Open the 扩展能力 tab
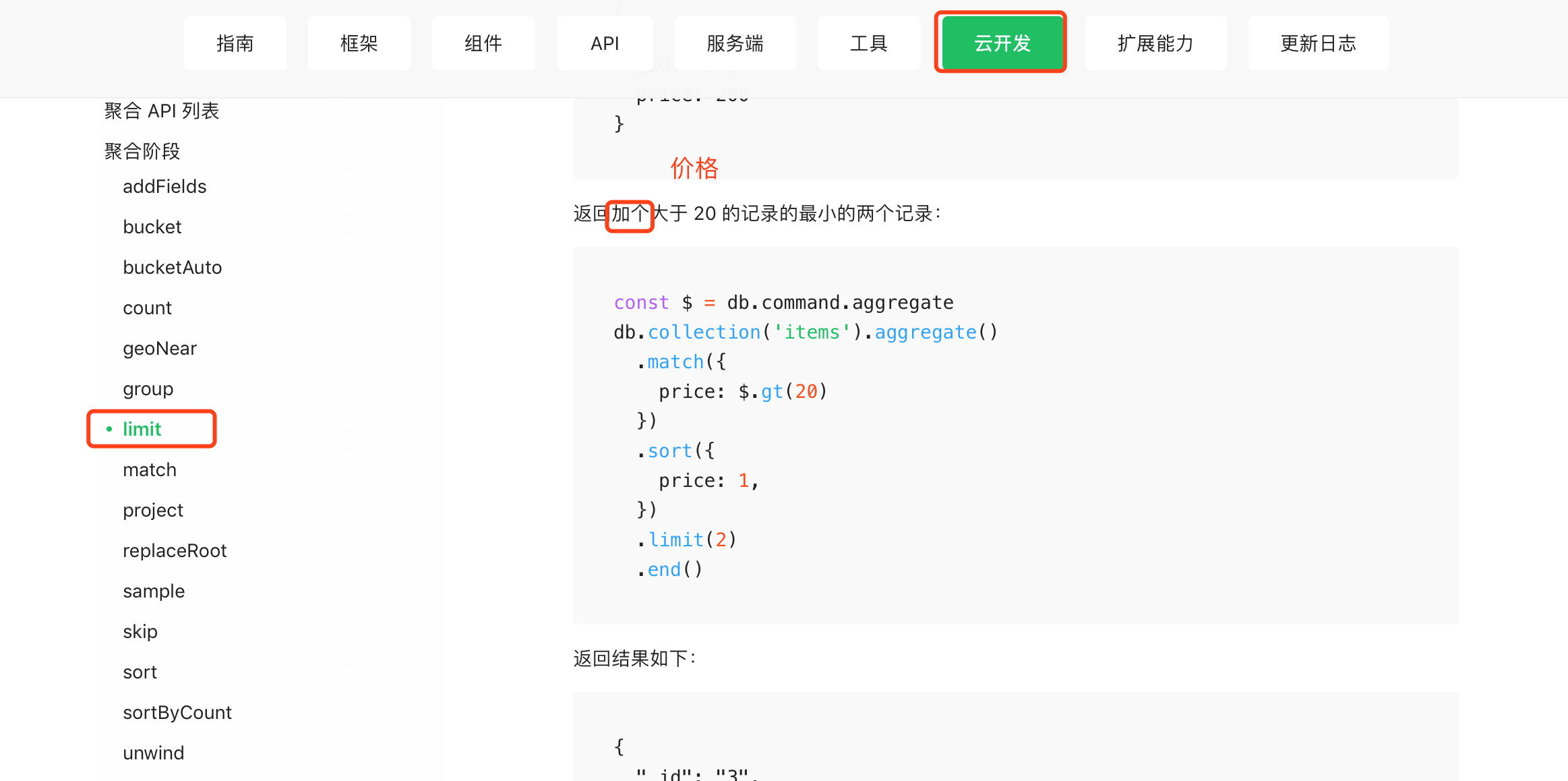Screen dimensions: 1568x781 click(1155, 43)
